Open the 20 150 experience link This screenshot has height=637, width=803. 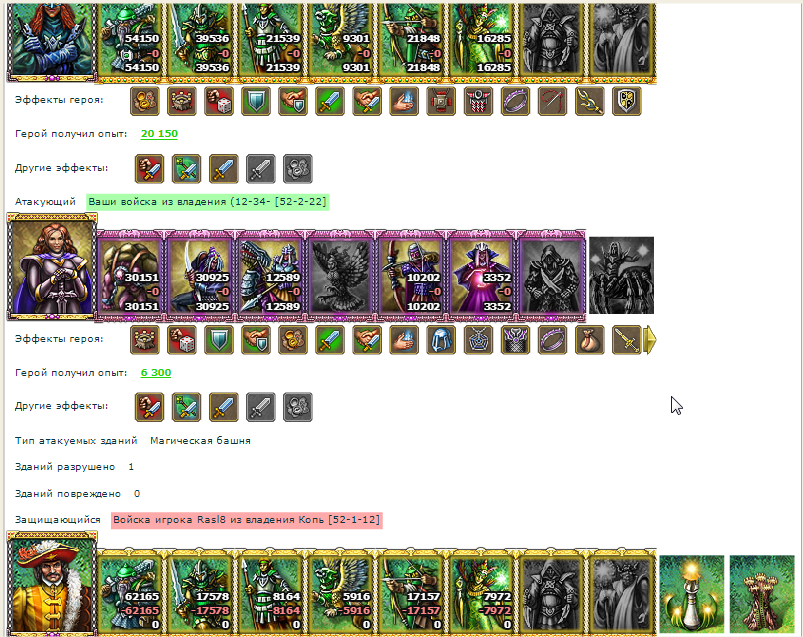159,134
